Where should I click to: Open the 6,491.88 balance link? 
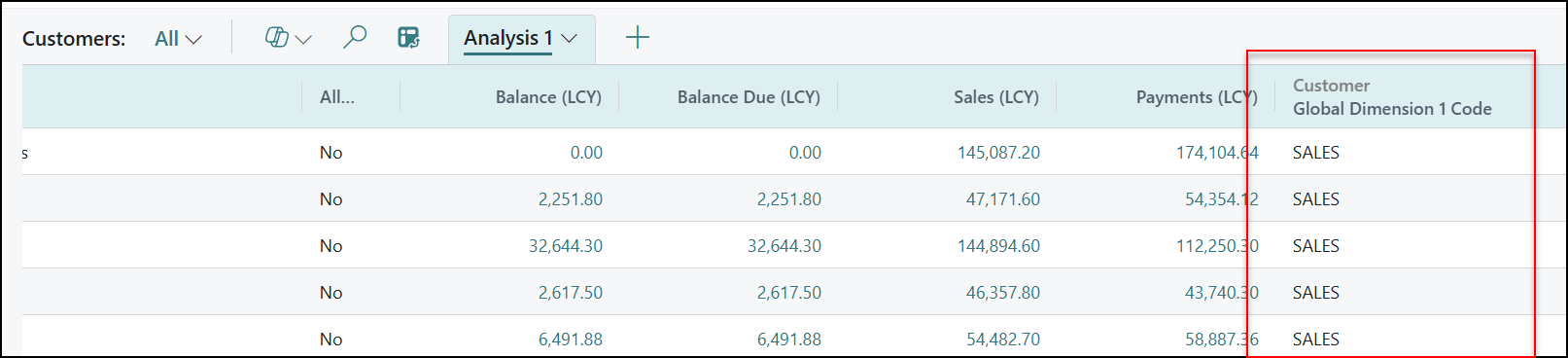click(571, 340)
